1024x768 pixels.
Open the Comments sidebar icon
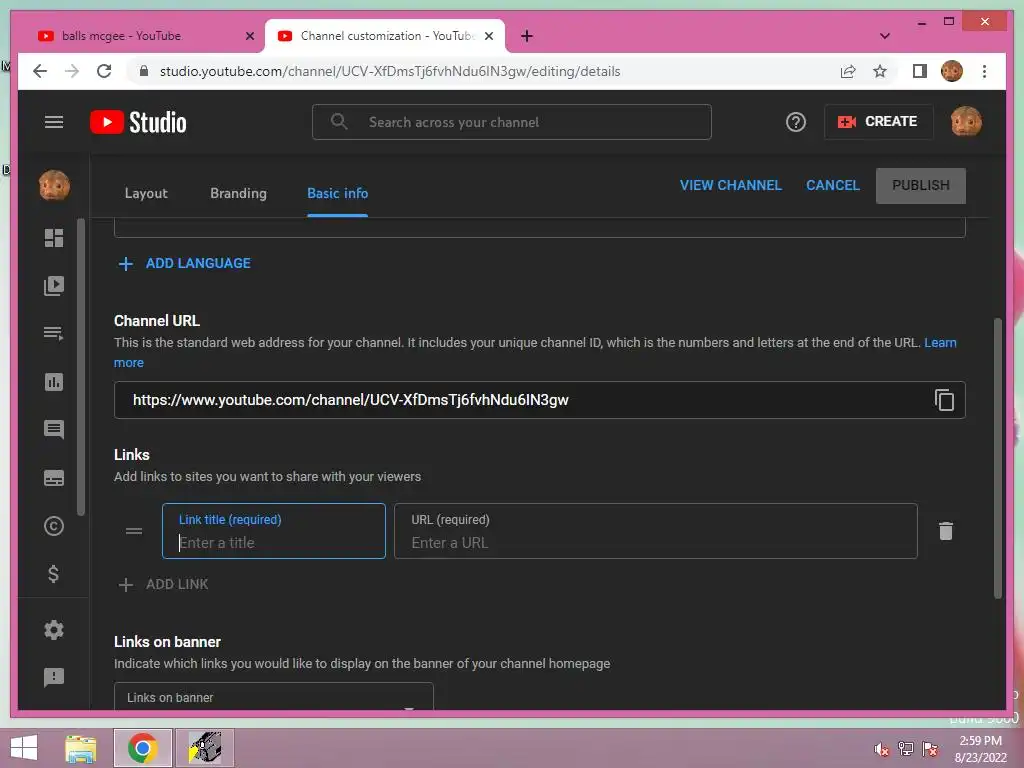[54, 429]
